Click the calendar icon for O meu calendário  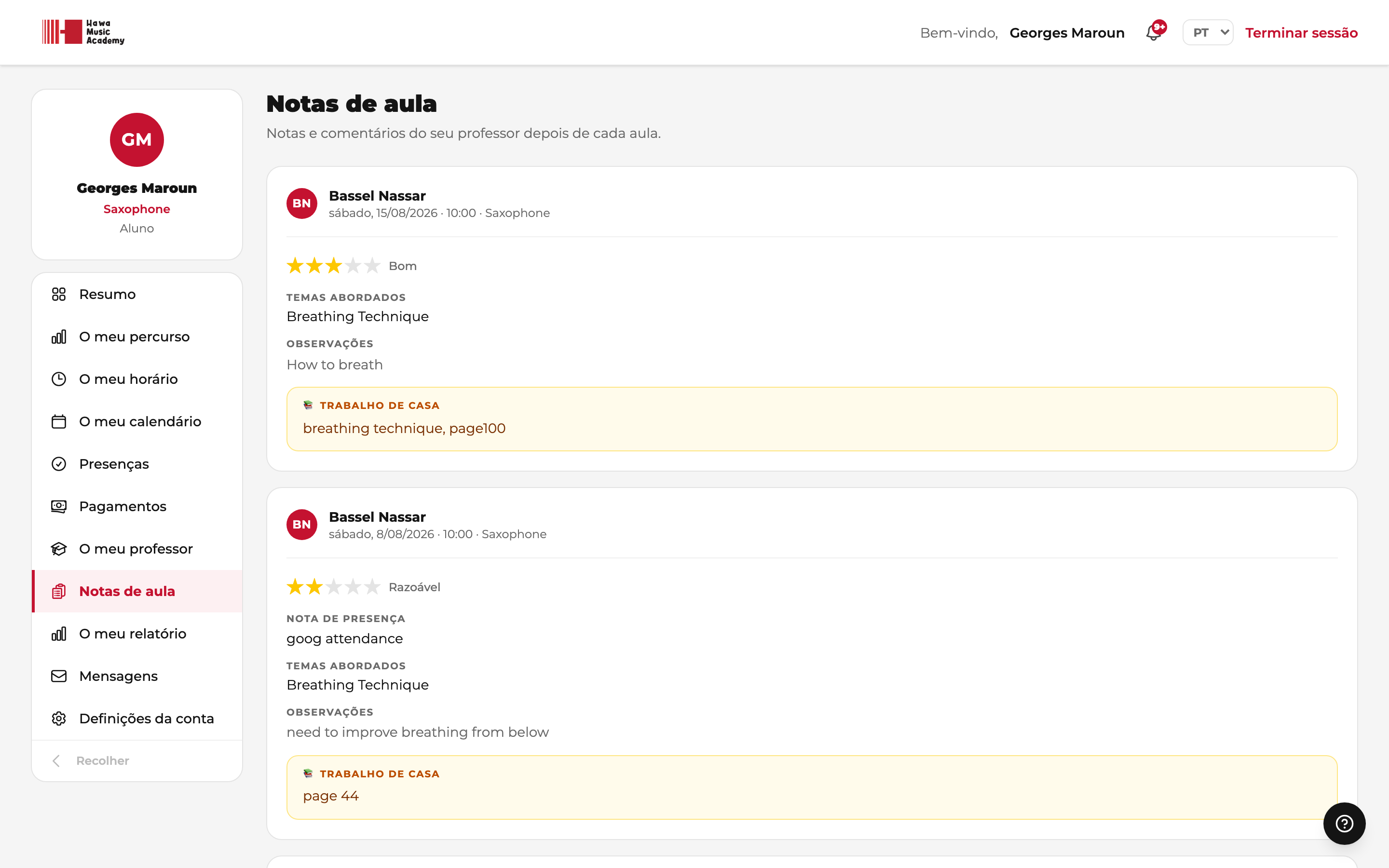click(58, 421)
